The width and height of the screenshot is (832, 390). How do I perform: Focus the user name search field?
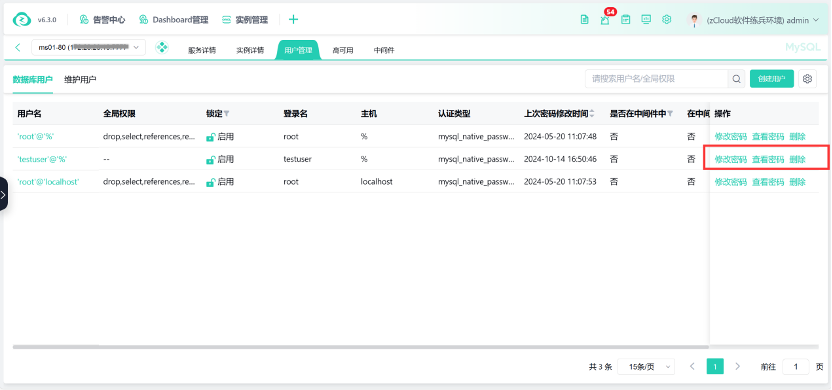(x=657, y=79)
